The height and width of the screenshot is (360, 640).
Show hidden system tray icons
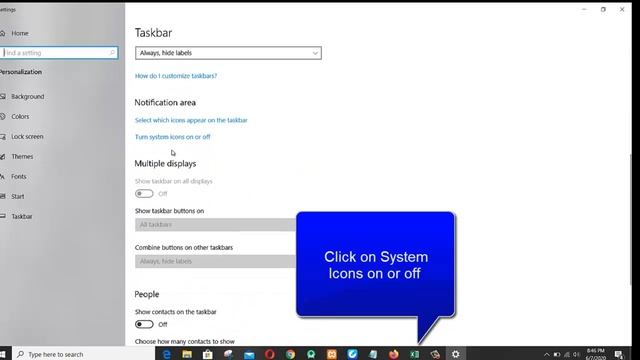point(547,355)
